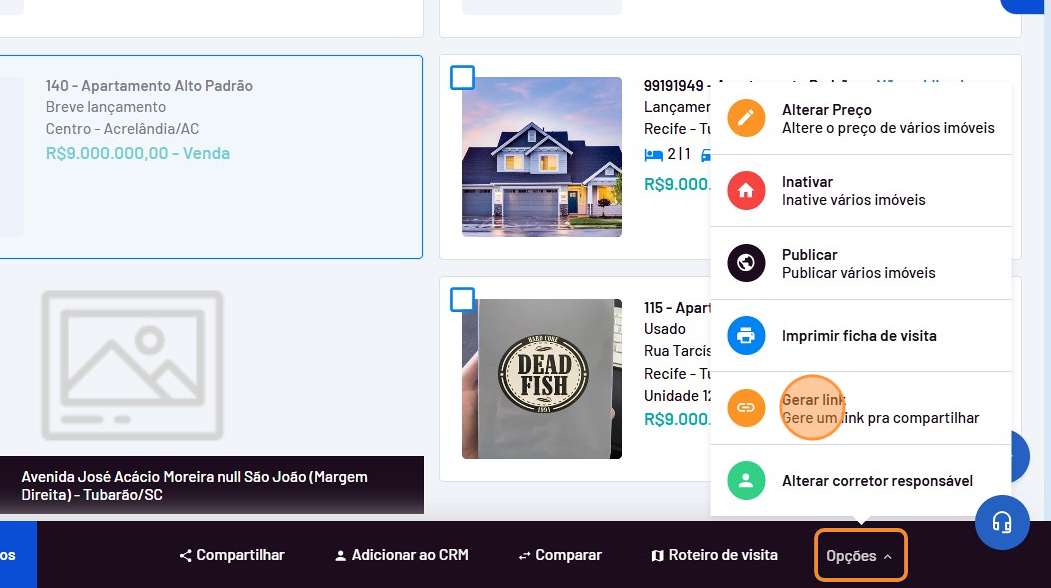This screenshot has width=1051, height=588.
Task: Click the share icon beside Compartilhar
Action: pos(185,555)
